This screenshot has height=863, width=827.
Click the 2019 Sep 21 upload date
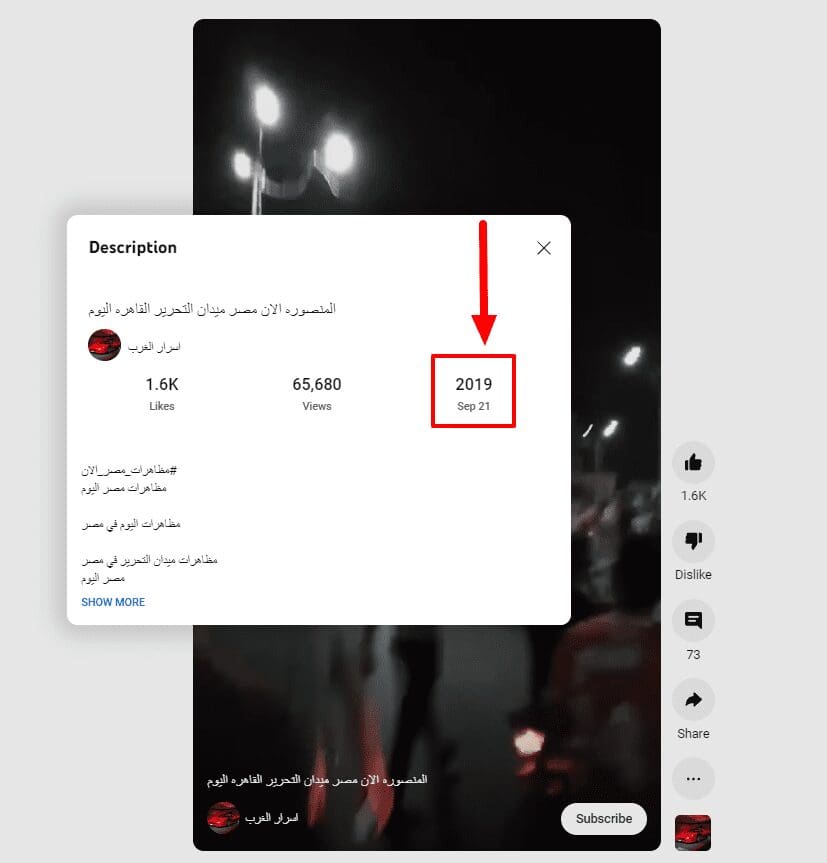473,392
